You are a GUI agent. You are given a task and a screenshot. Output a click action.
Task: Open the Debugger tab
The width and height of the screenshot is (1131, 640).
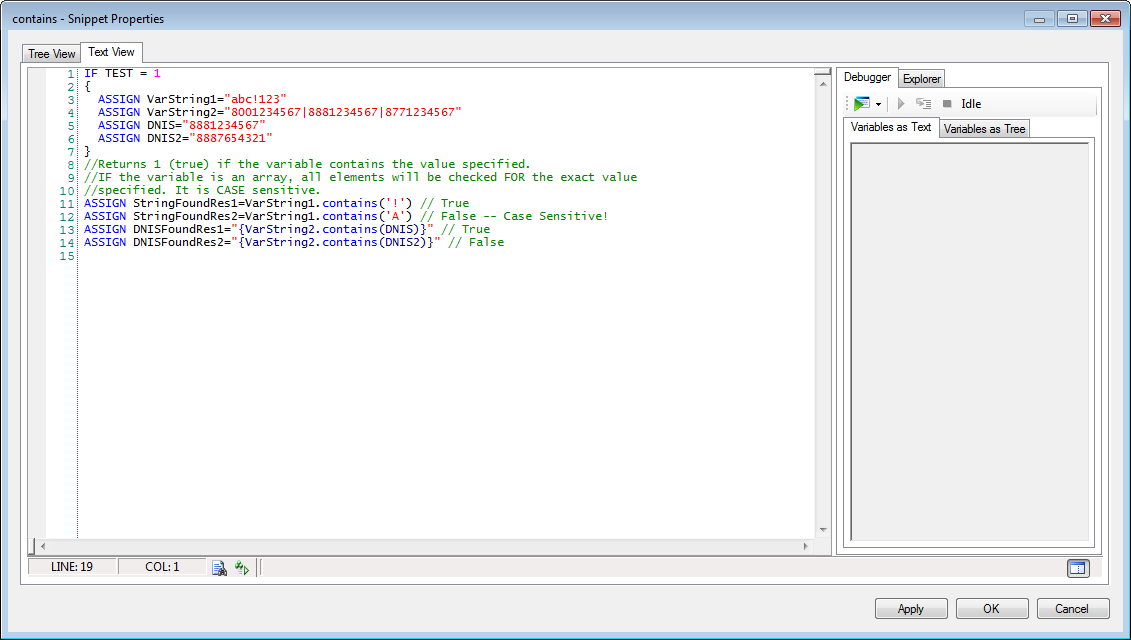[867, 77]
